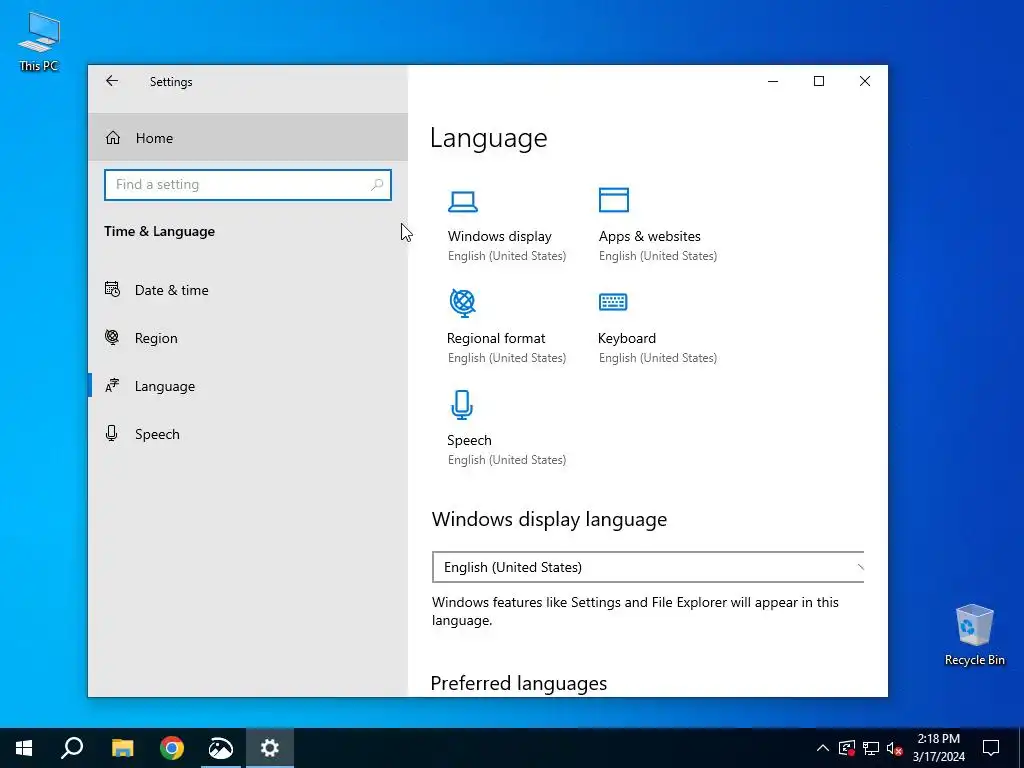Open taskbar Search

click(72, 748)
